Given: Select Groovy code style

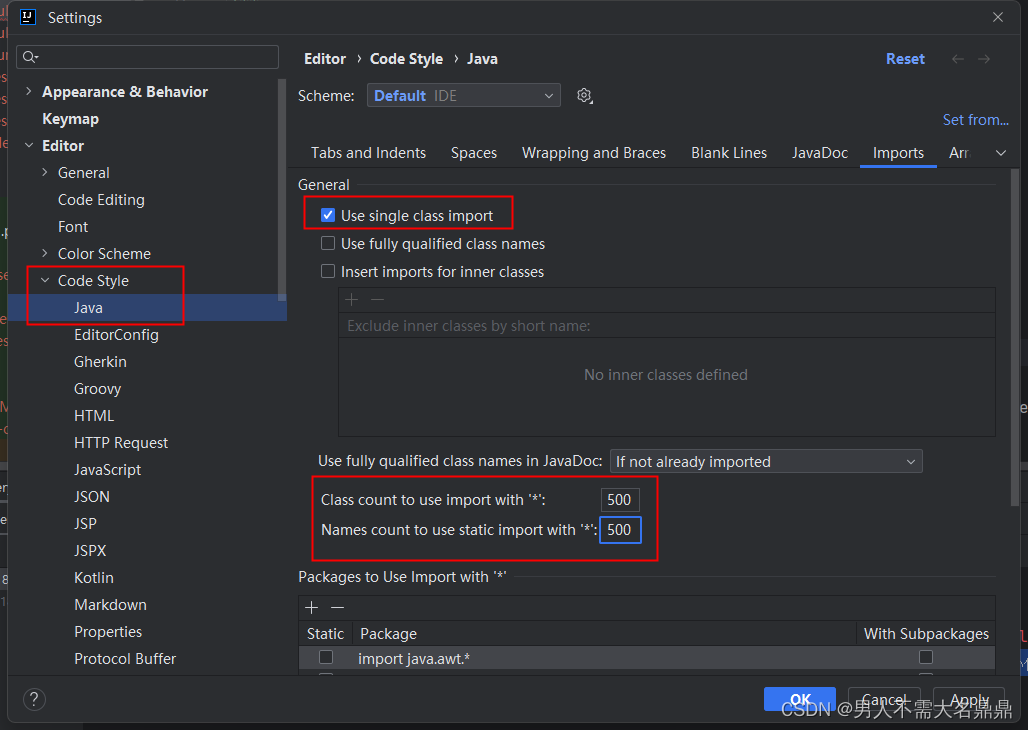Looking at the screenshot, I should 98,388.
